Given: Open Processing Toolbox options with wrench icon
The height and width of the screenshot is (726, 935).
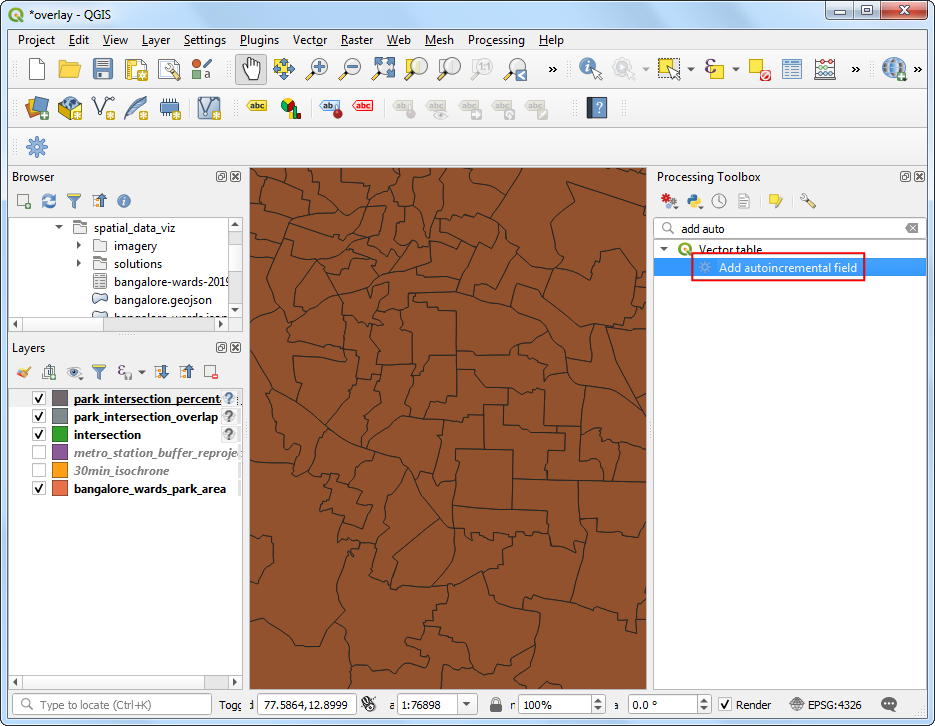Looking at the screenshot, I should 808,201.
